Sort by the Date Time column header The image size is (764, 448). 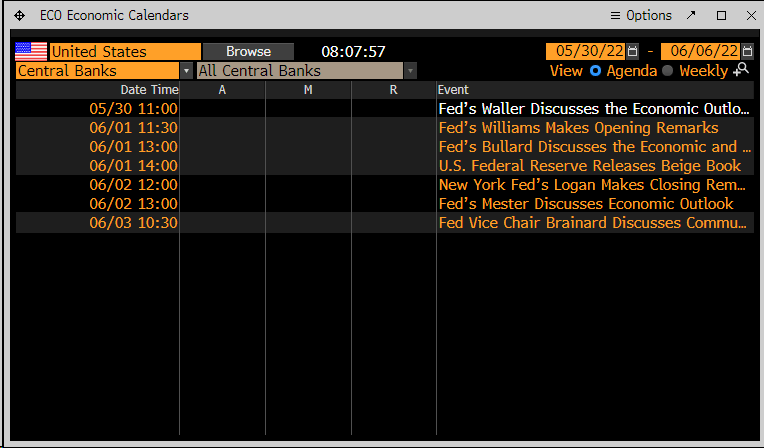pos(149,90)
